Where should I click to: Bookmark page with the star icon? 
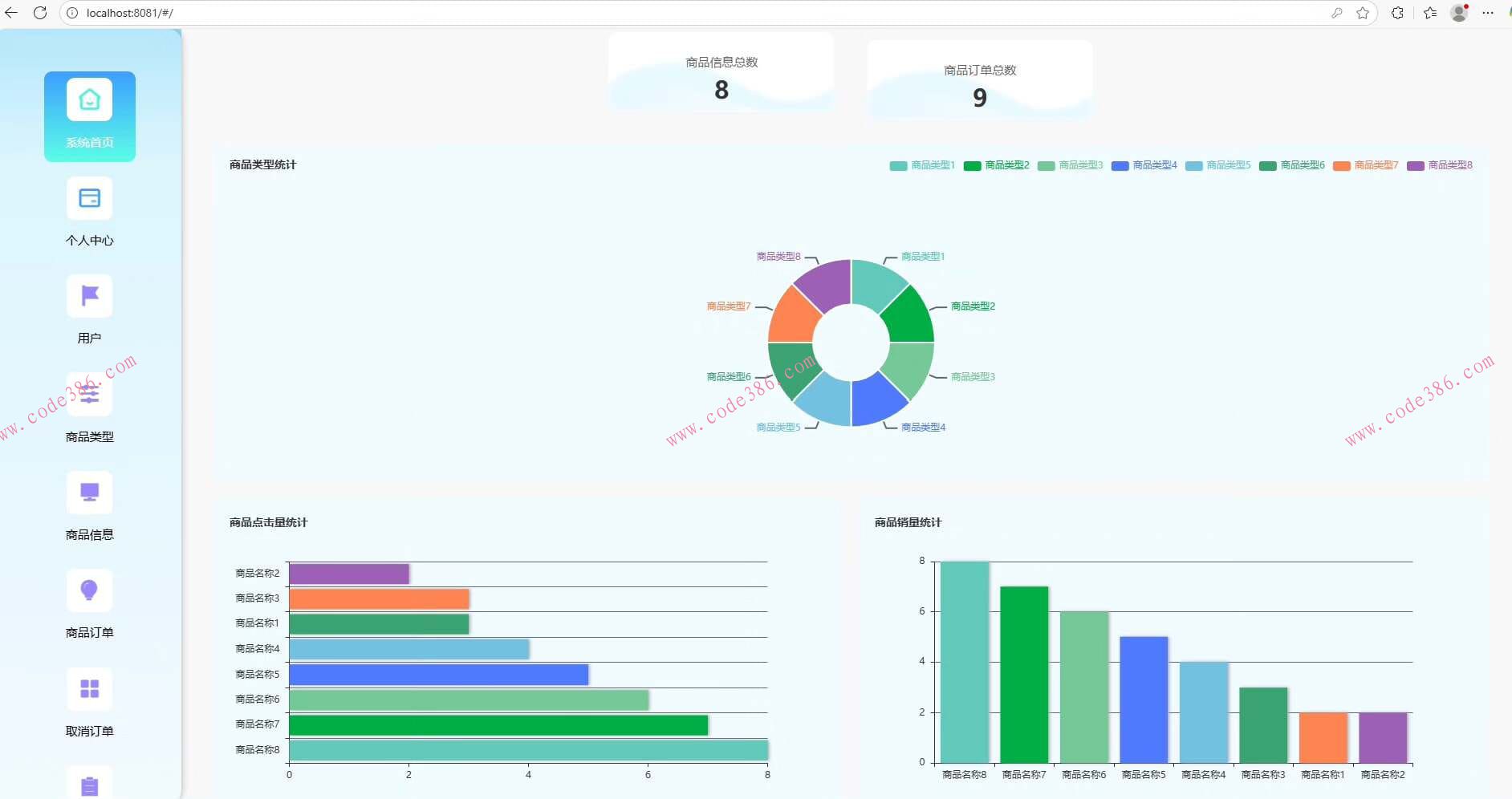tap(1363, 13)
